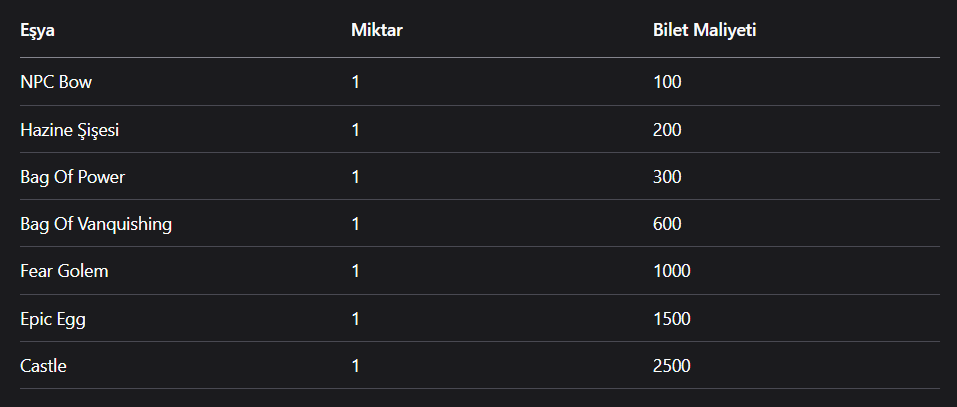This screenshot has height=407, width=957.
Task: Select the Castle item cell
Action: (43, 366)
